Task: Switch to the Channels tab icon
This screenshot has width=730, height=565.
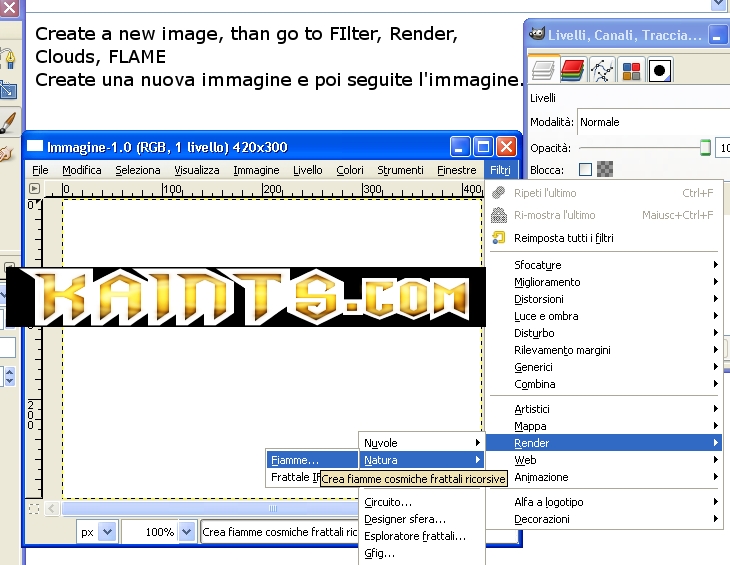Action: point(572,70)
